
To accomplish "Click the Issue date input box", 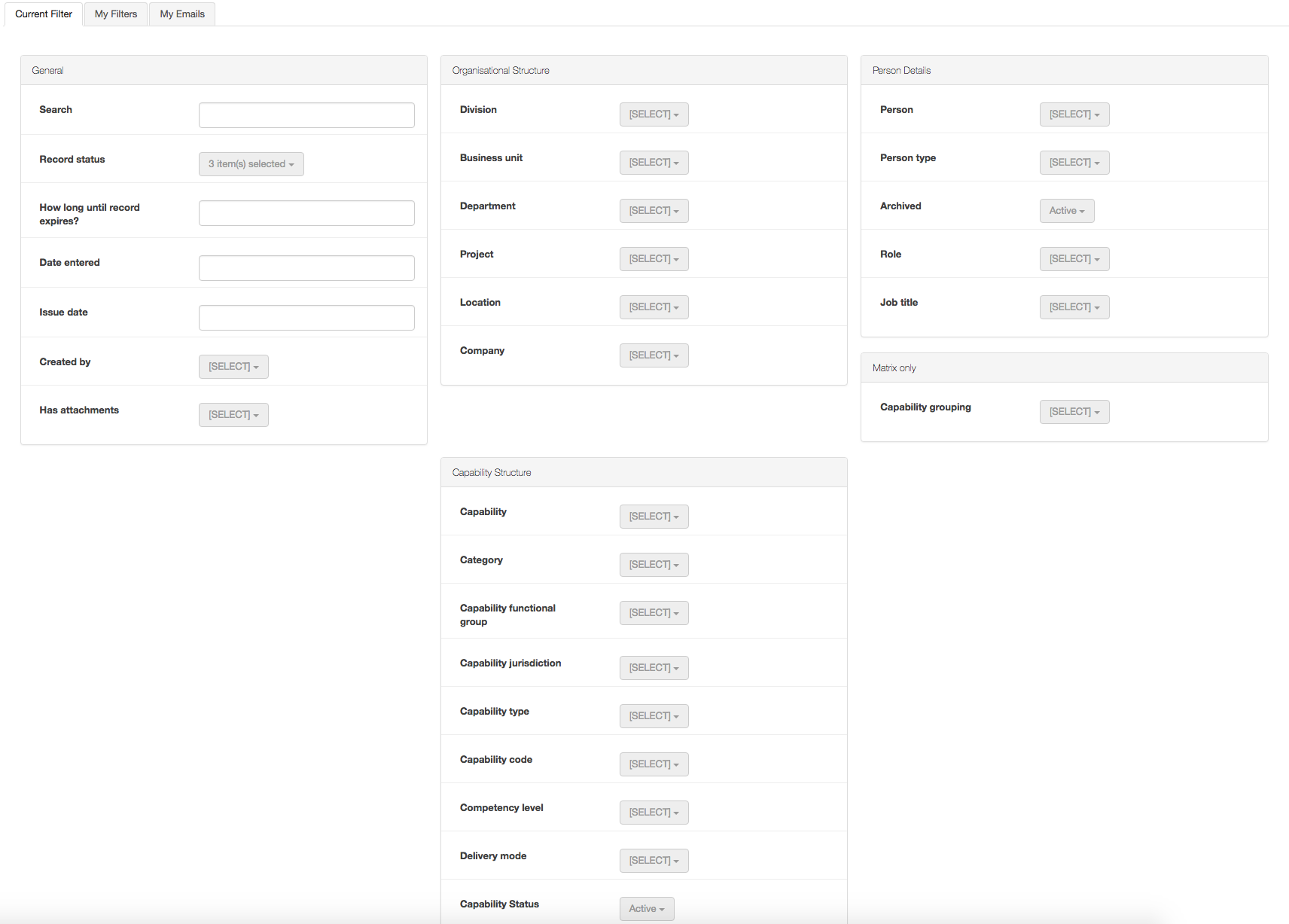I will pos(306,318).
